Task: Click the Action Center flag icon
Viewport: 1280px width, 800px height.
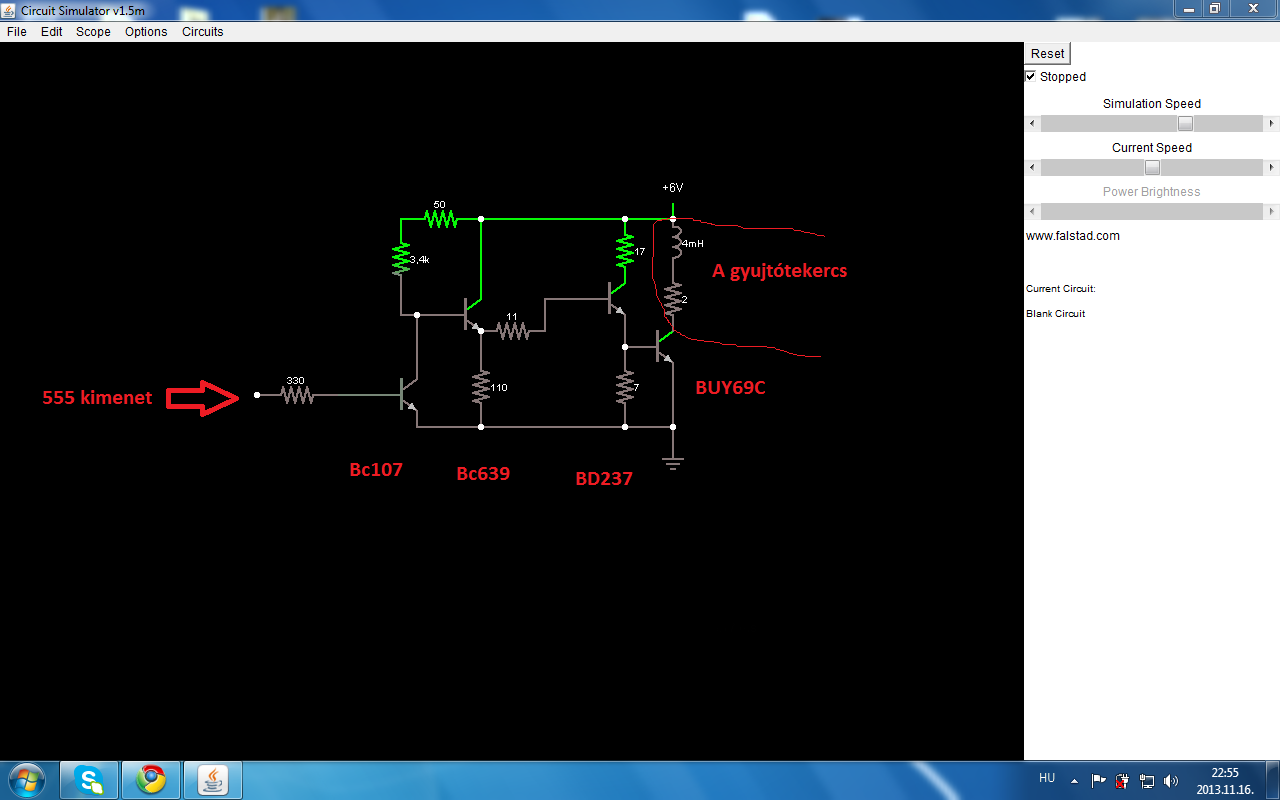Action: [1099, 780]
